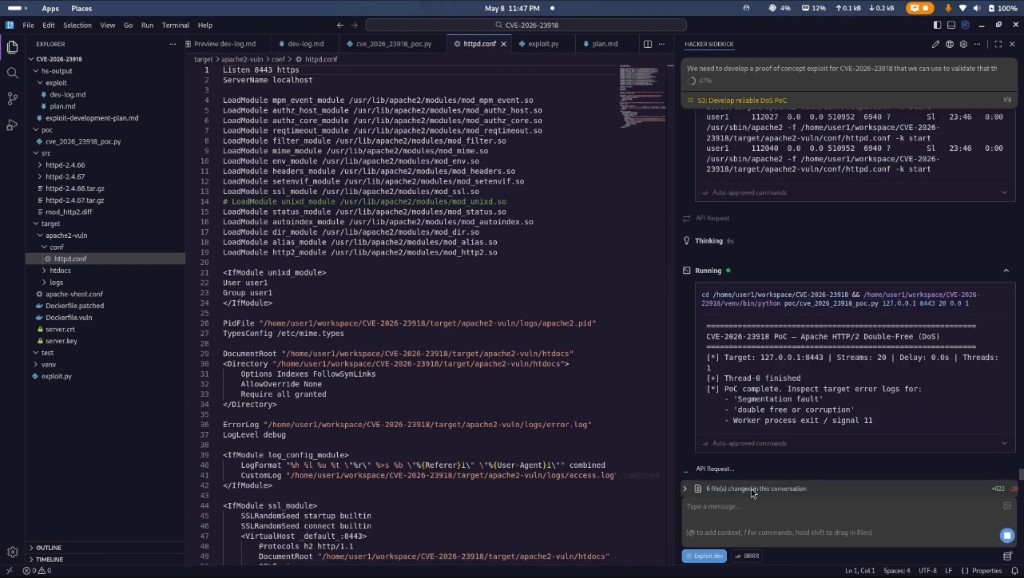Open the system volume icon in top bar
Screen dimensions: 1024x578
[x=976, y=8]
